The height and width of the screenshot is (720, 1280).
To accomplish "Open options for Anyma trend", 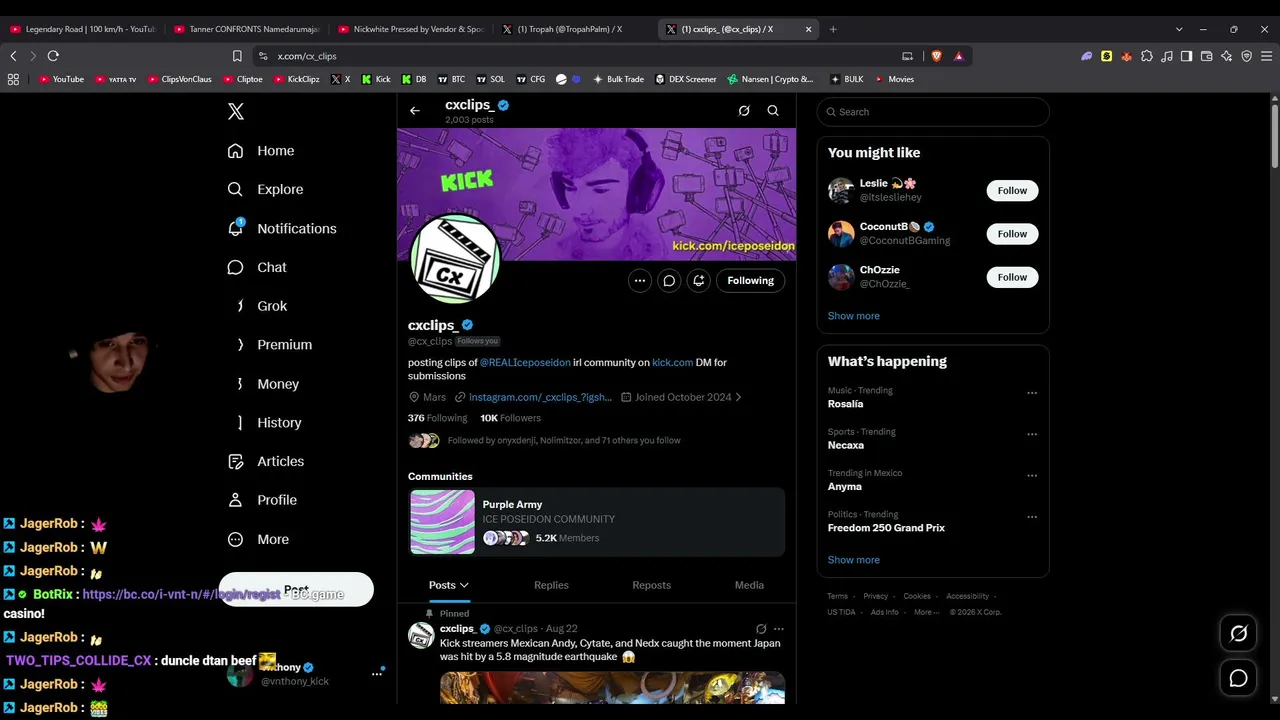I will 1032,475.
